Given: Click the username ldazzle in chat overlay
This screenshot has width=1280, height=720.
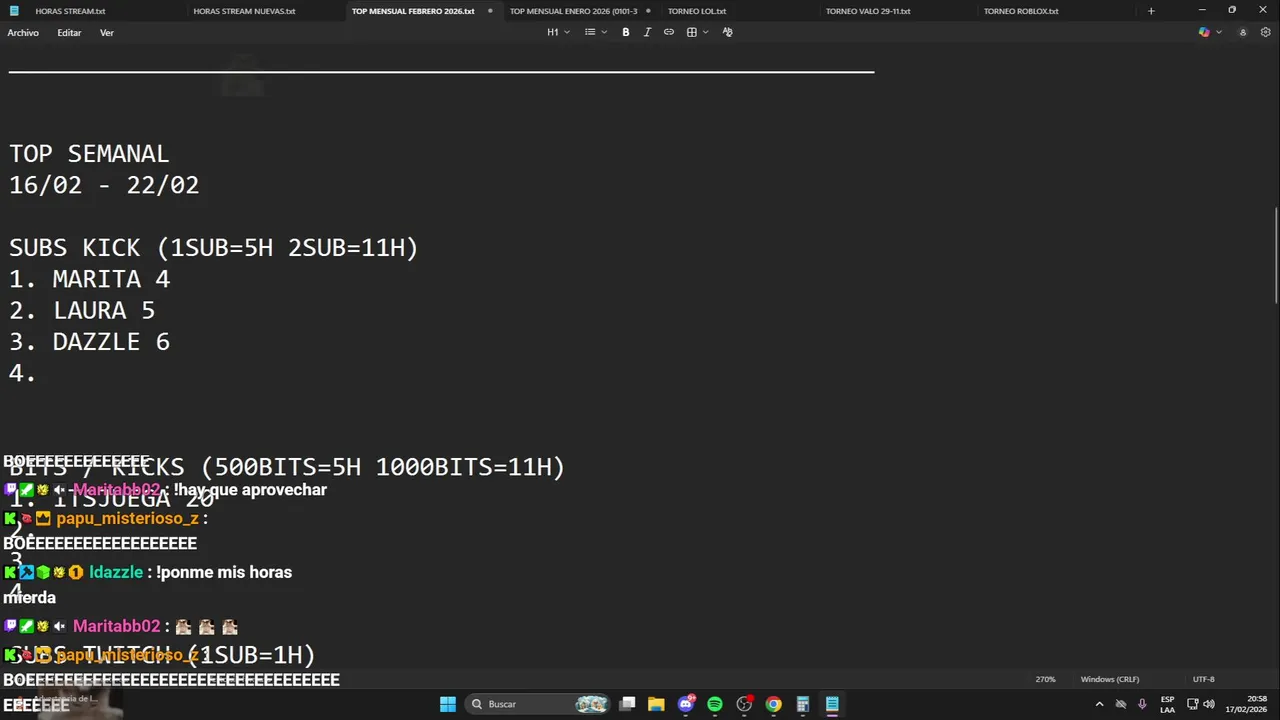Looking at the screenshot, I should pos(116,572).
